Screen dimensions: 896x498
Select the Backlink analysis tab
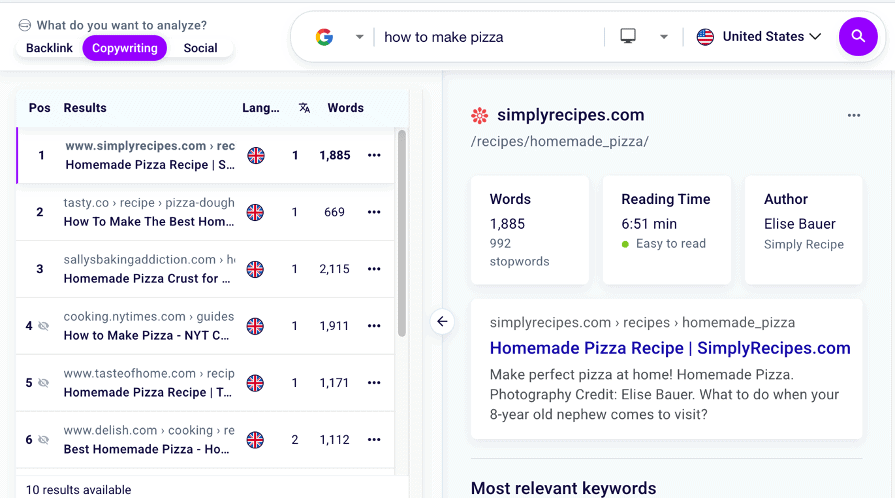pos(49,48)
